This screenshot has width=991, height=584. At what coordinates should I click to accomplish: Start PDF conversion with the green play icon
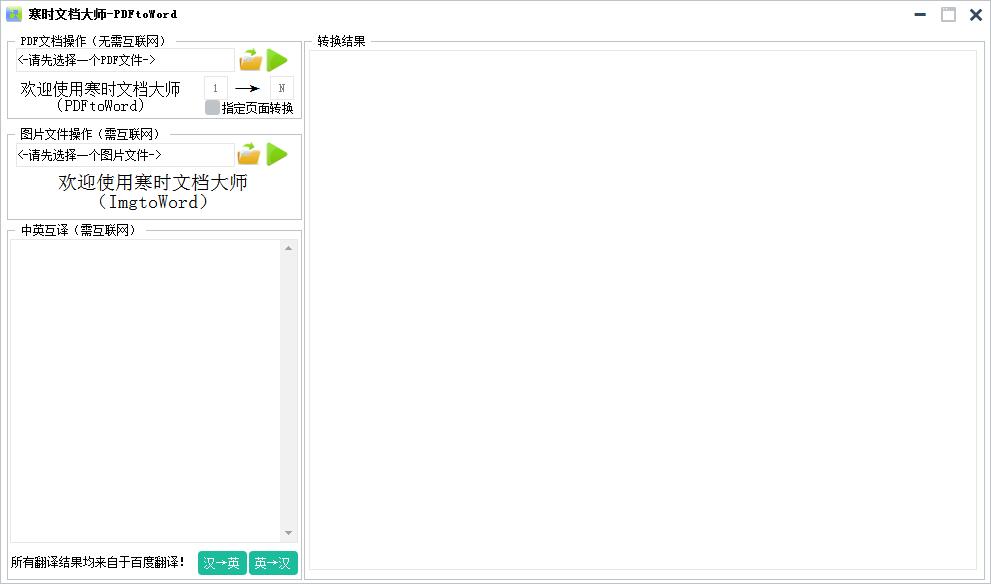[277, 60]
